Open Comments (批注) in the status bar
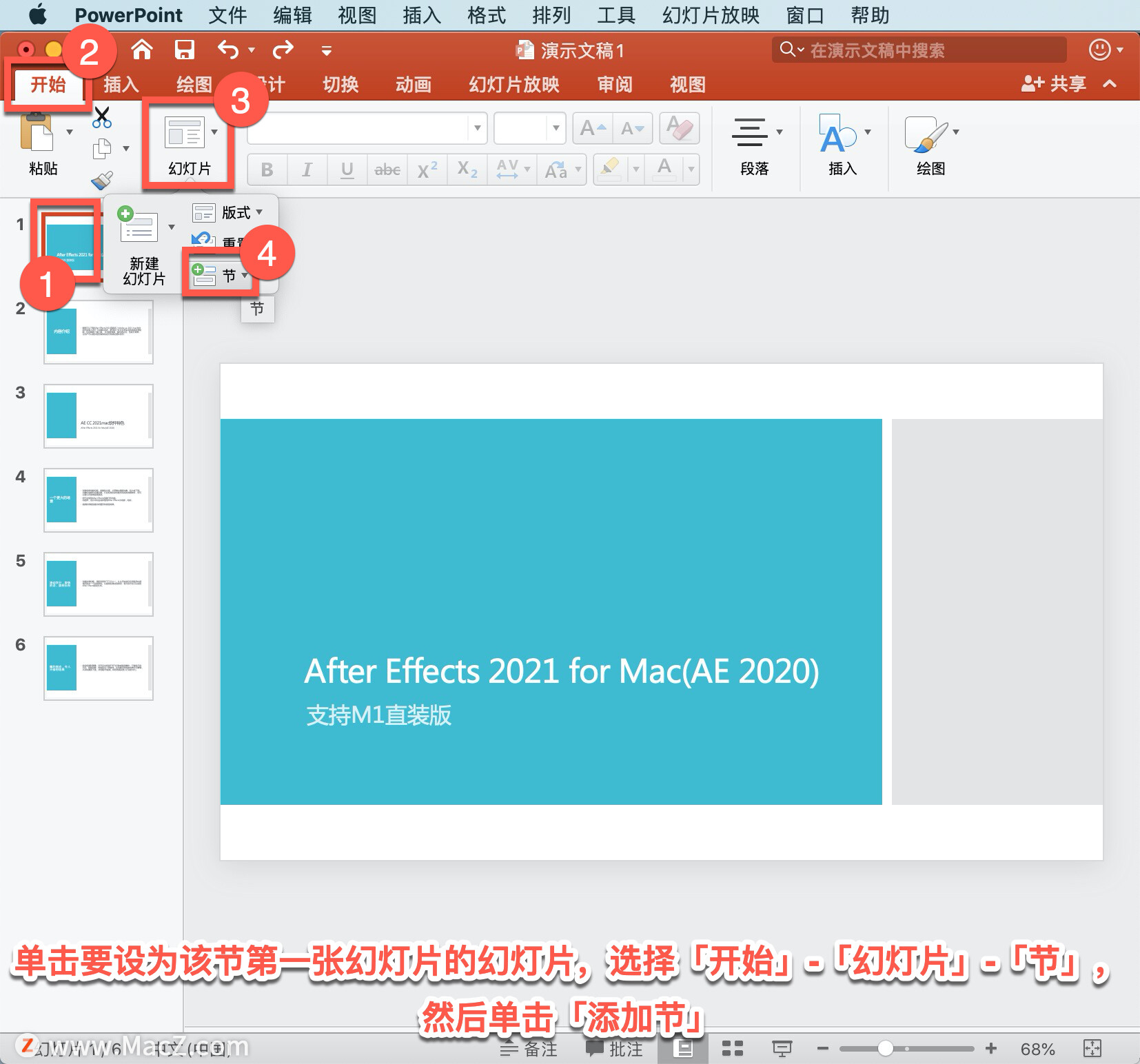Image resolution: width=1140 pixels, height=1064 pixels. pos(613,1049)
